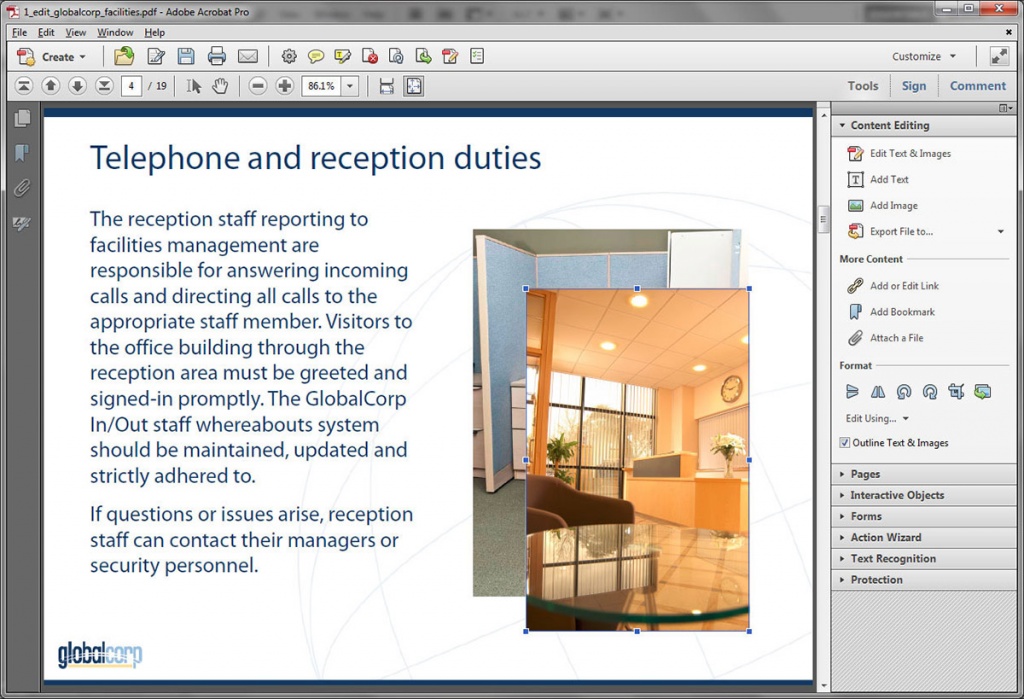Enter Read Mode via the expand icon
The height and width of the screenshot is (699, 1024).
999,56
